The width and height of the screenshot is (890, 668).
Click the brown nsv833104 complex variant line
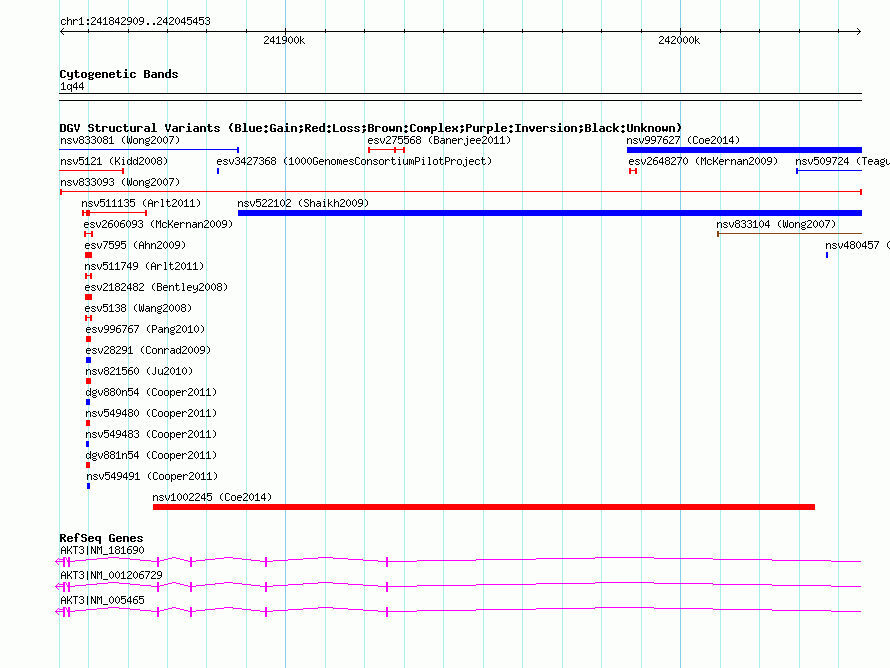789,234
